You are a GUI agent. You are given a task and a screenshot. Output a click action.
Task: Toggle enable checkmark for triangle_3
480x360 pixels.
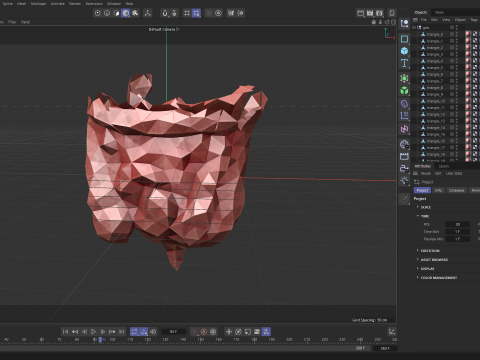(452, 54)
